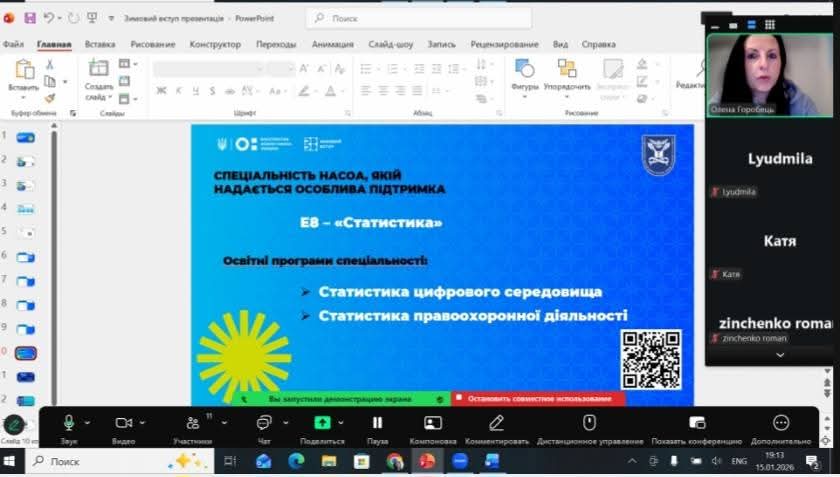The height and width of the screenshot is (477, 840).
Task: Switch to the Анимация ribbon tab
Action: point(332,44)
